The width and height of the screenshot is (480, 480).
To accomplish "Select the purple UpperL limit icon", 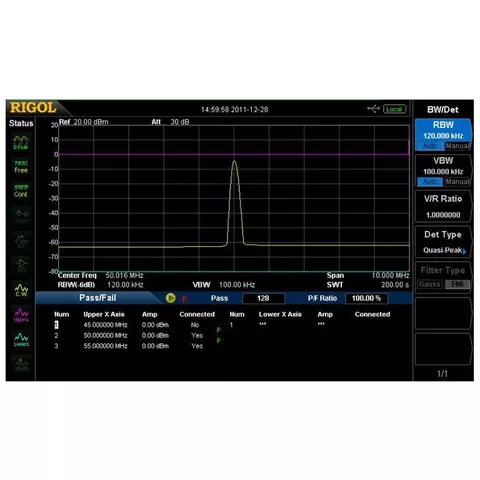I will (x=21, y=315).
